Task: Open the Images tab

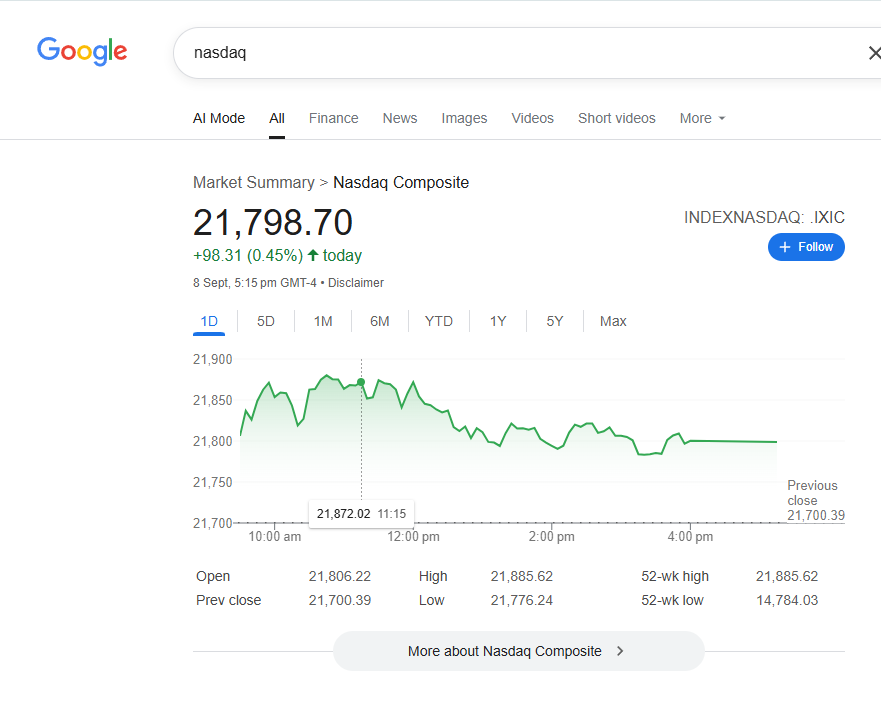Action: point(464,118)
